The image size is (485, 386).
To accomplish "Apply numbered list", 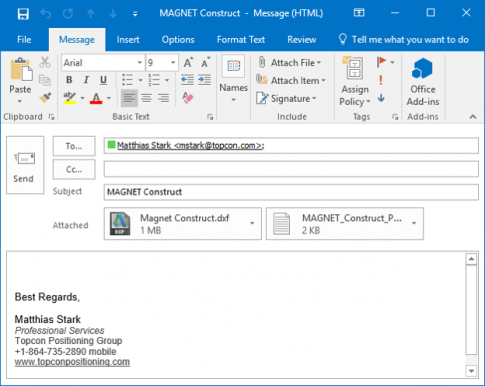I will 154,80.
